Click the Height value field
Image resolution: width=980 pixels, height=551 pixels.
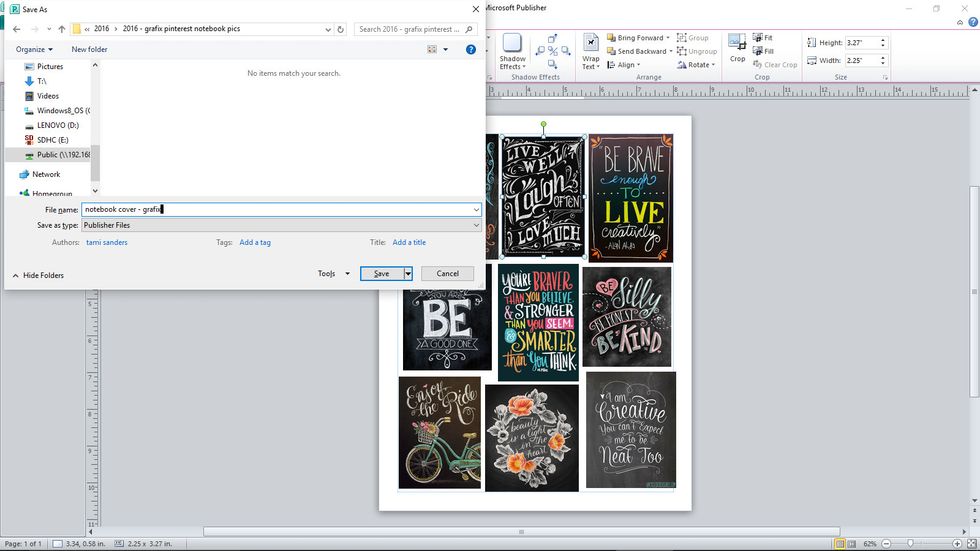pyautogui.click(x=862, y=42)
